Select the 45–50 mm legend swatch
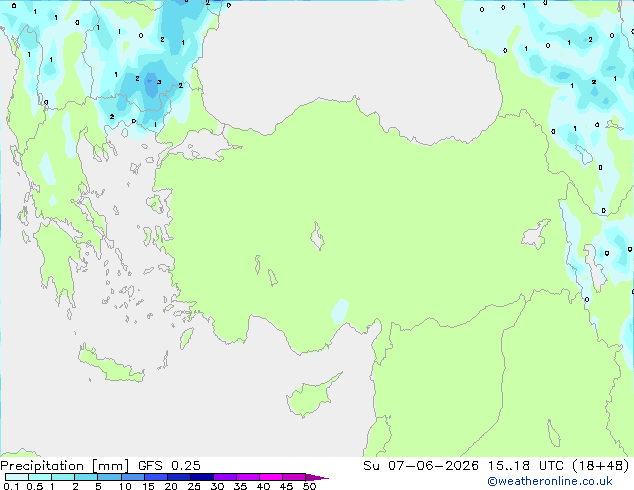 pos(294,477)
